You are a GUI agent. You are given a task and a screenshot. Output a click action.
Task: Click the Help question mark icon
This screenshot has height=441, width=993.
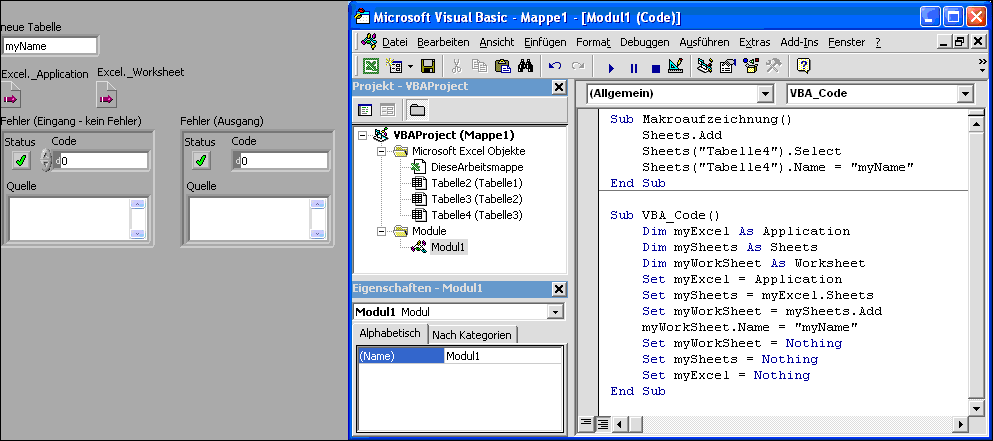coord(802,67)
